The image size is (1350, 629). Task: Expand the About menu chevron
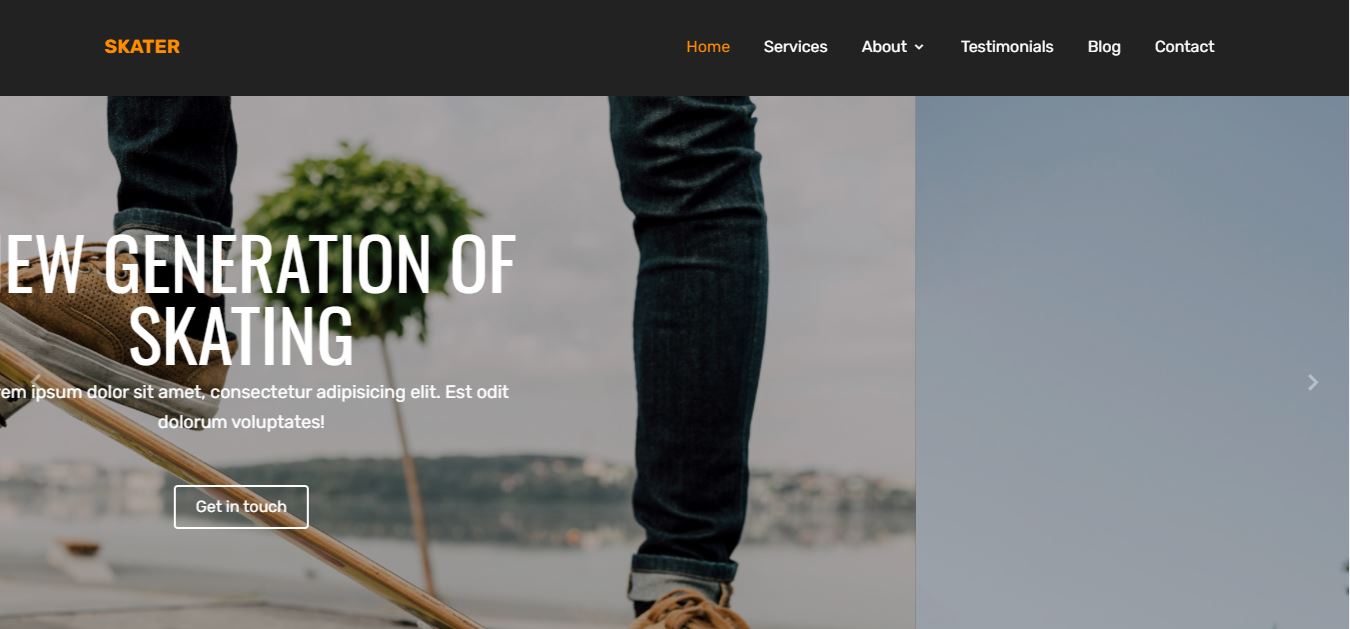pyautogui.click(x=919, y=47)
